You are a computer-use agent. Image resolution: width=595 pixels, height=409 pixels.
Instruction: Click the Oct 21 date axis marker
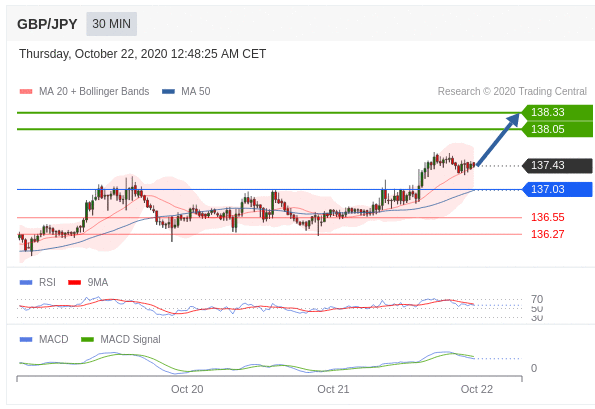(333, 389)
